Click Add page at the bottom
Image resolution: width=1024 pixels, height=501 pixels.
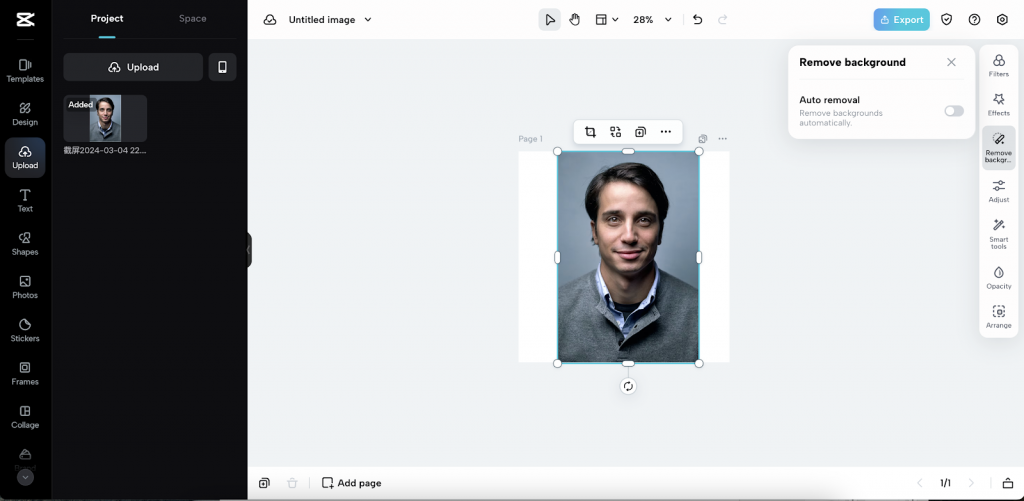[351, 483]
